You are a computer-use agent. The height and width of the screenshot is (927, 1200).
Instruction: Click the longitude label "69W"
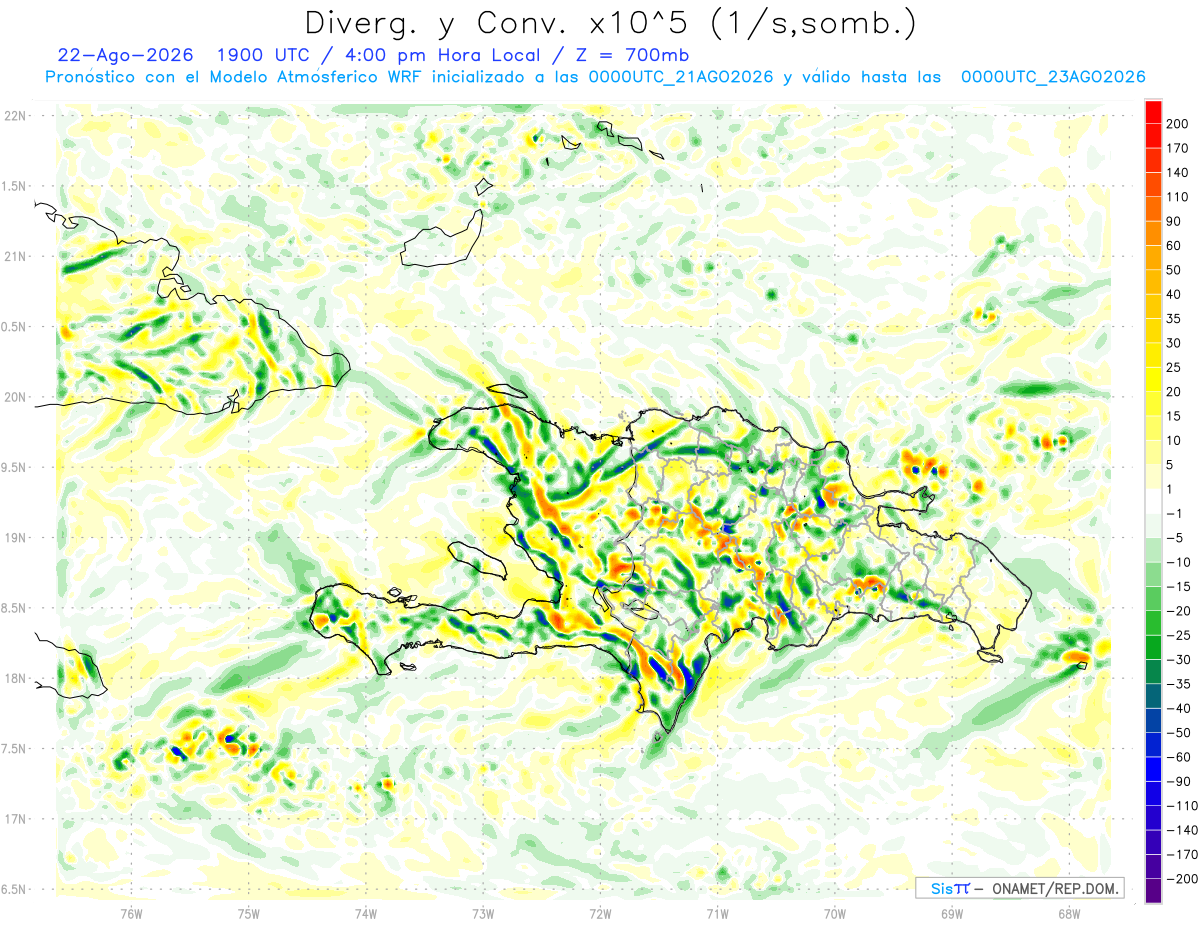coord(951,914)
